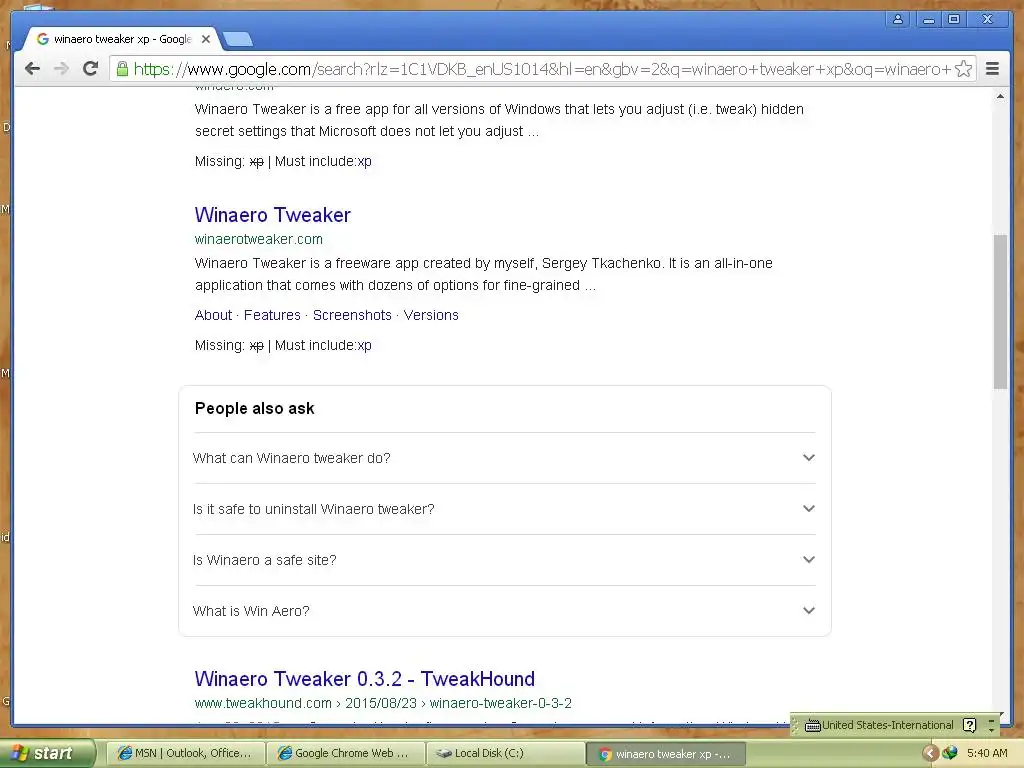The width and height of the screenshot is (1024, 768).
Task: Switch to Local Disk (C:) taskbar window
Action: (x=505, y=753)
